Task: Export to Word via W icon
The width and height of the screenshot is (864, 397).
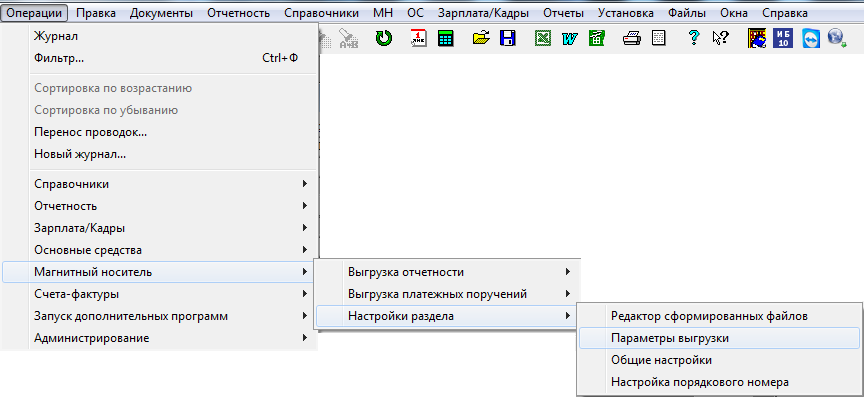Action: (570, 38)
